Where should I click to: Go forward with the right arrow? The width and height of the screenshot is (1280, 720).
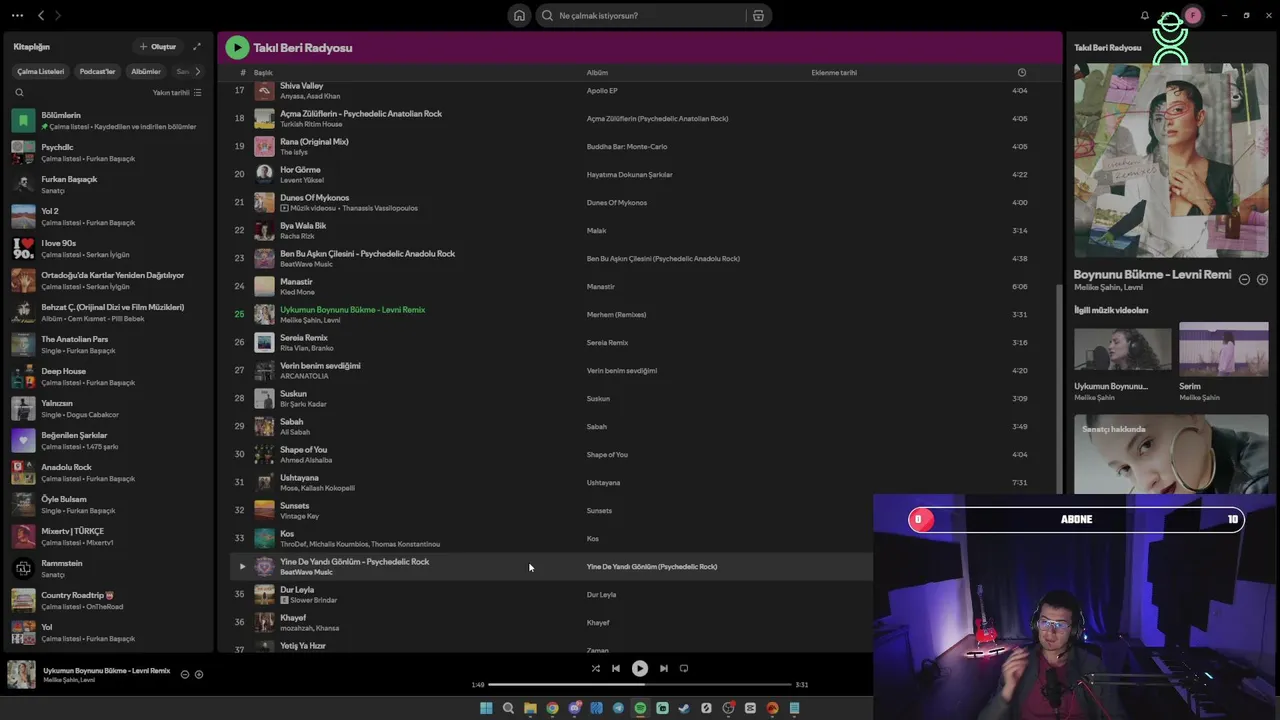click(x=57, y=15)
